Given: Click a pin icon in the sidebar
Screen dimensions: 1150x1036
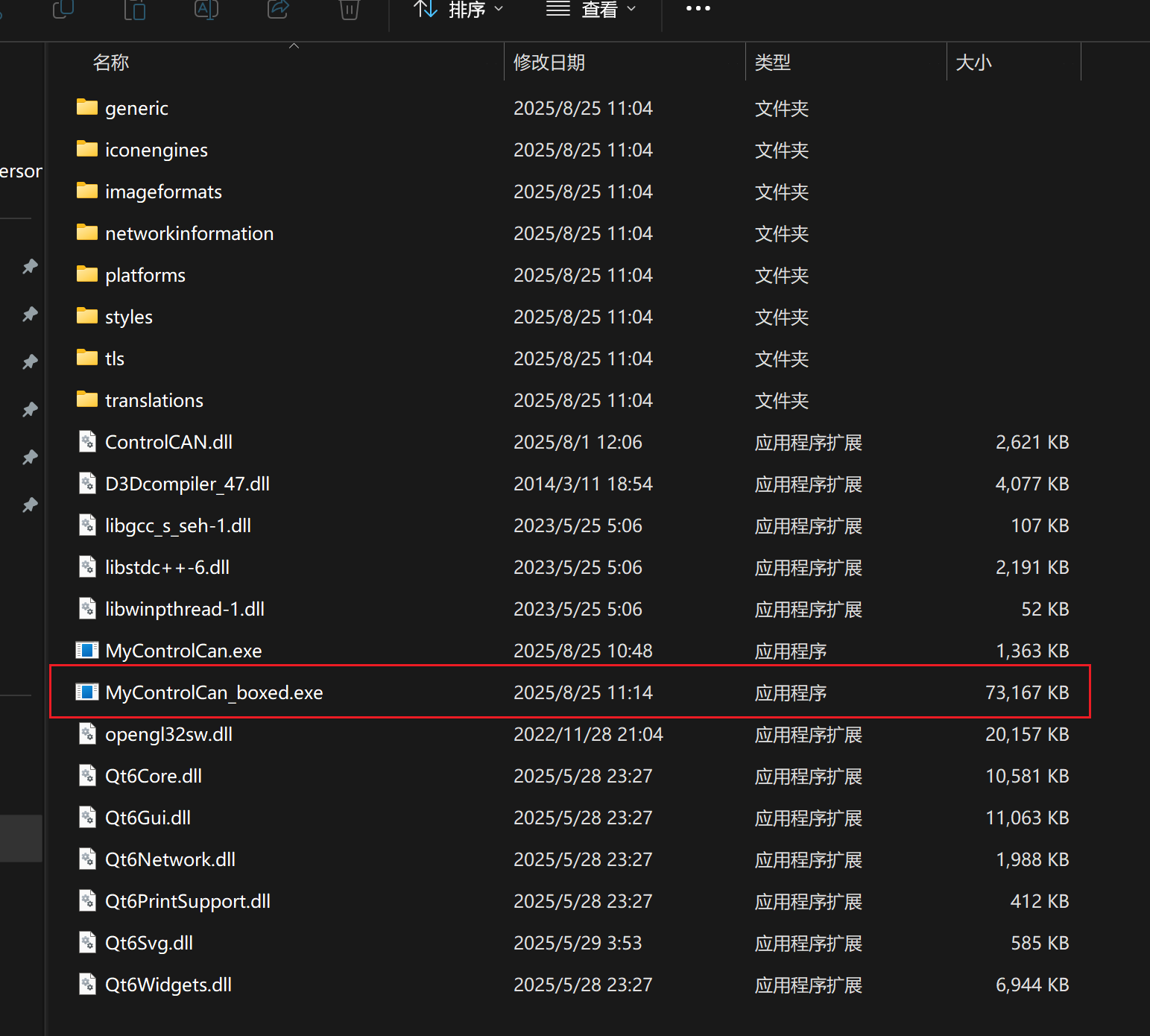Looking at the screenshot, I should pos(30,266).
